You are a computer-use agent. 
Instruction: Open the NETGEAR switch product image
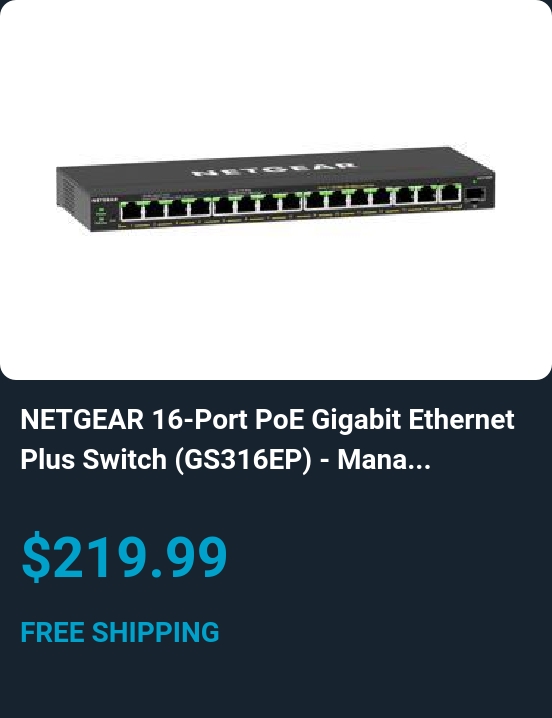(275, 189)
